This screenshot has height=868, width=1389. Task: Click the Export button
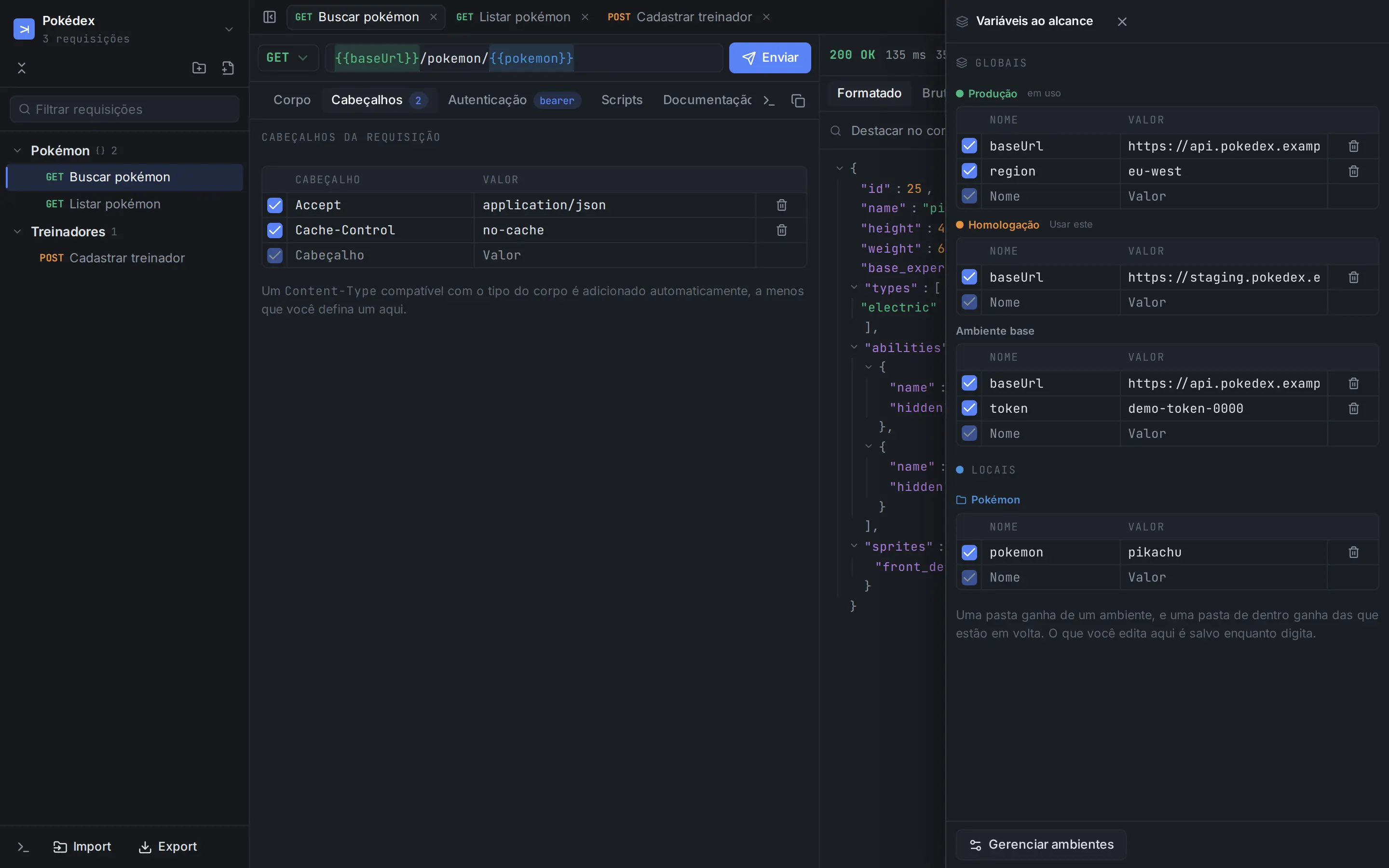coord(168,847)
